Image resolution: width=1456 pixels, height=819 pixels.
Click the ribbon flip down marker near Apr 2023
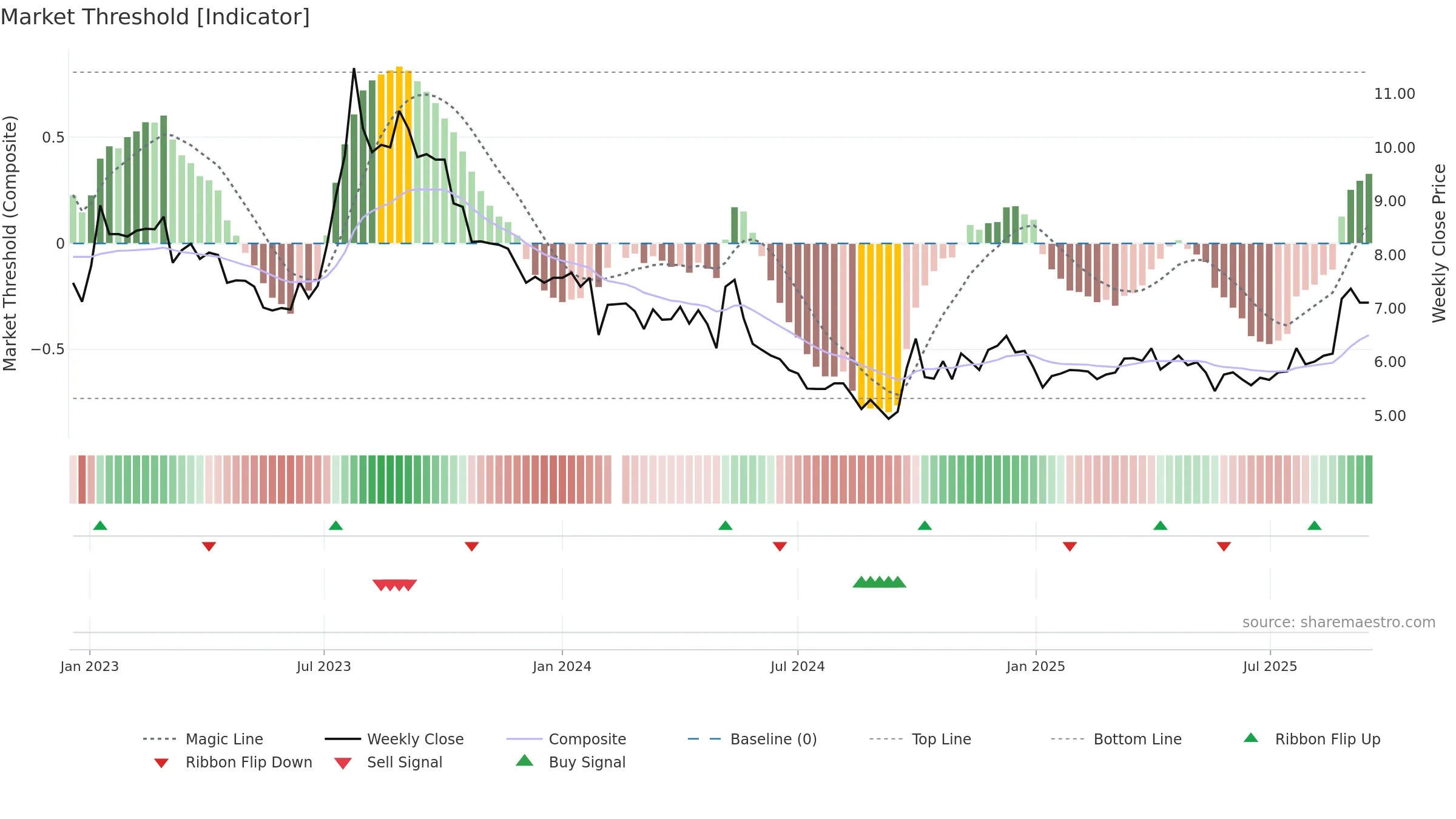(x=209, y=547)
